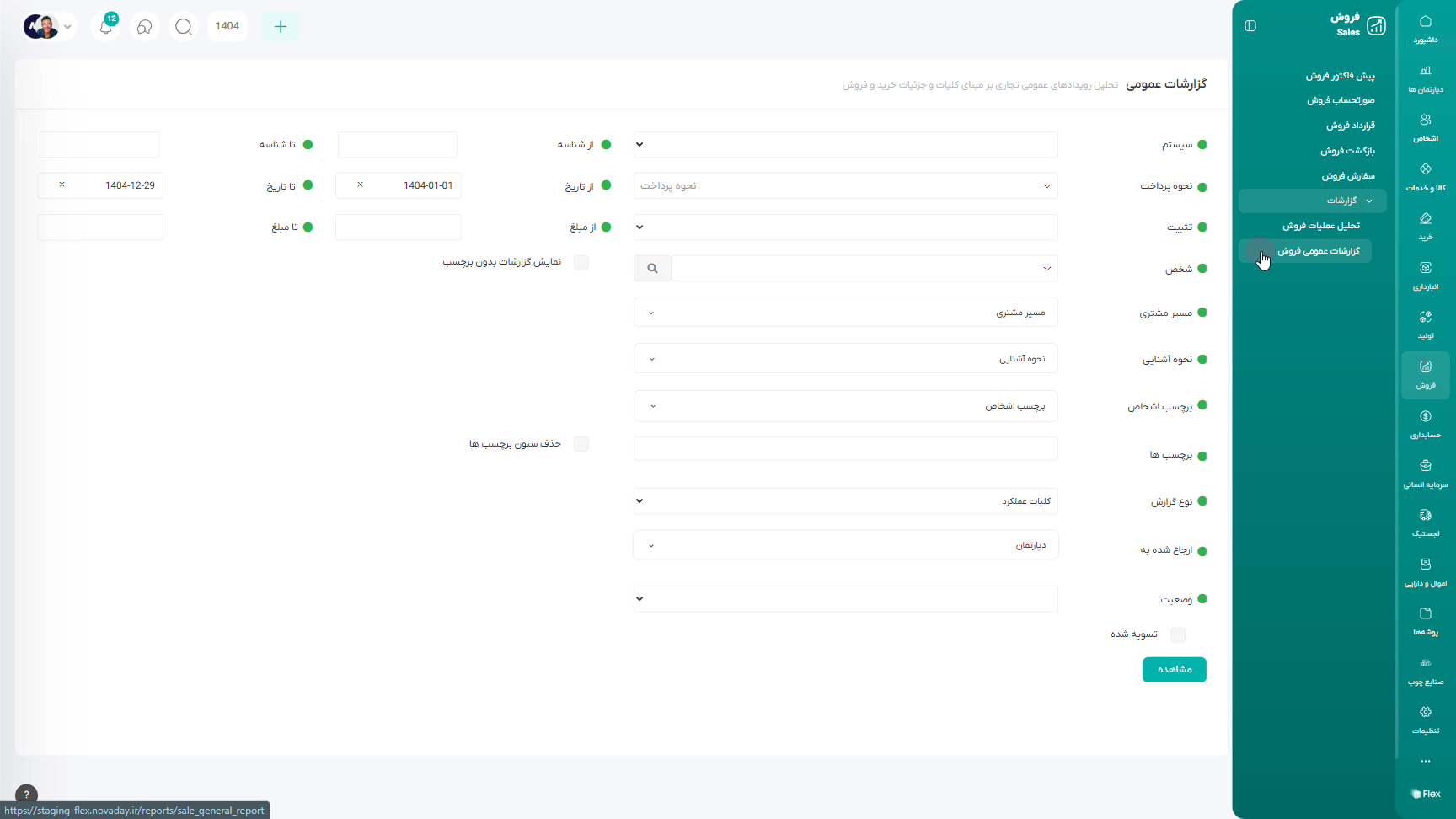Image resolution: width=1456 pixels, height=819 pixels.
Task: Expand the نوع گزارش dropdown
Action: click(x=845, y=501)
